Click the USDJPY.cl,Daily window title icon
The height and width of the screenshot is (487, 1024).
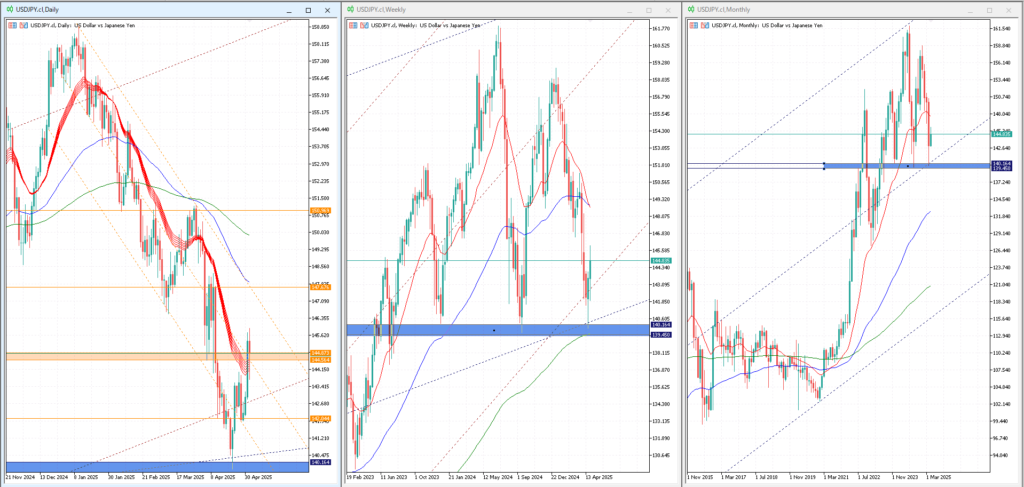[10, 10]
